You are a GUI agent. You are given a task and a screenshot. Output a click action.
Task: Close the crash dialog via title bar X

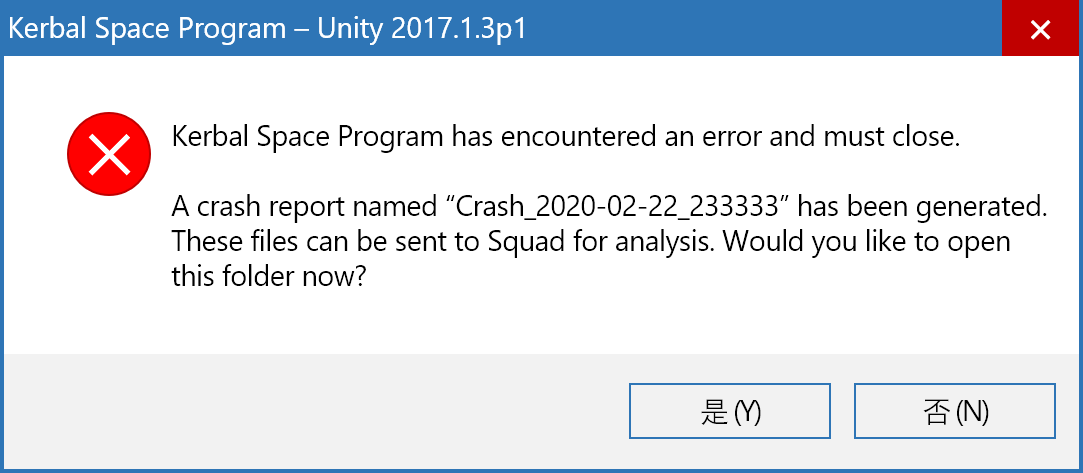point(1040,29)
